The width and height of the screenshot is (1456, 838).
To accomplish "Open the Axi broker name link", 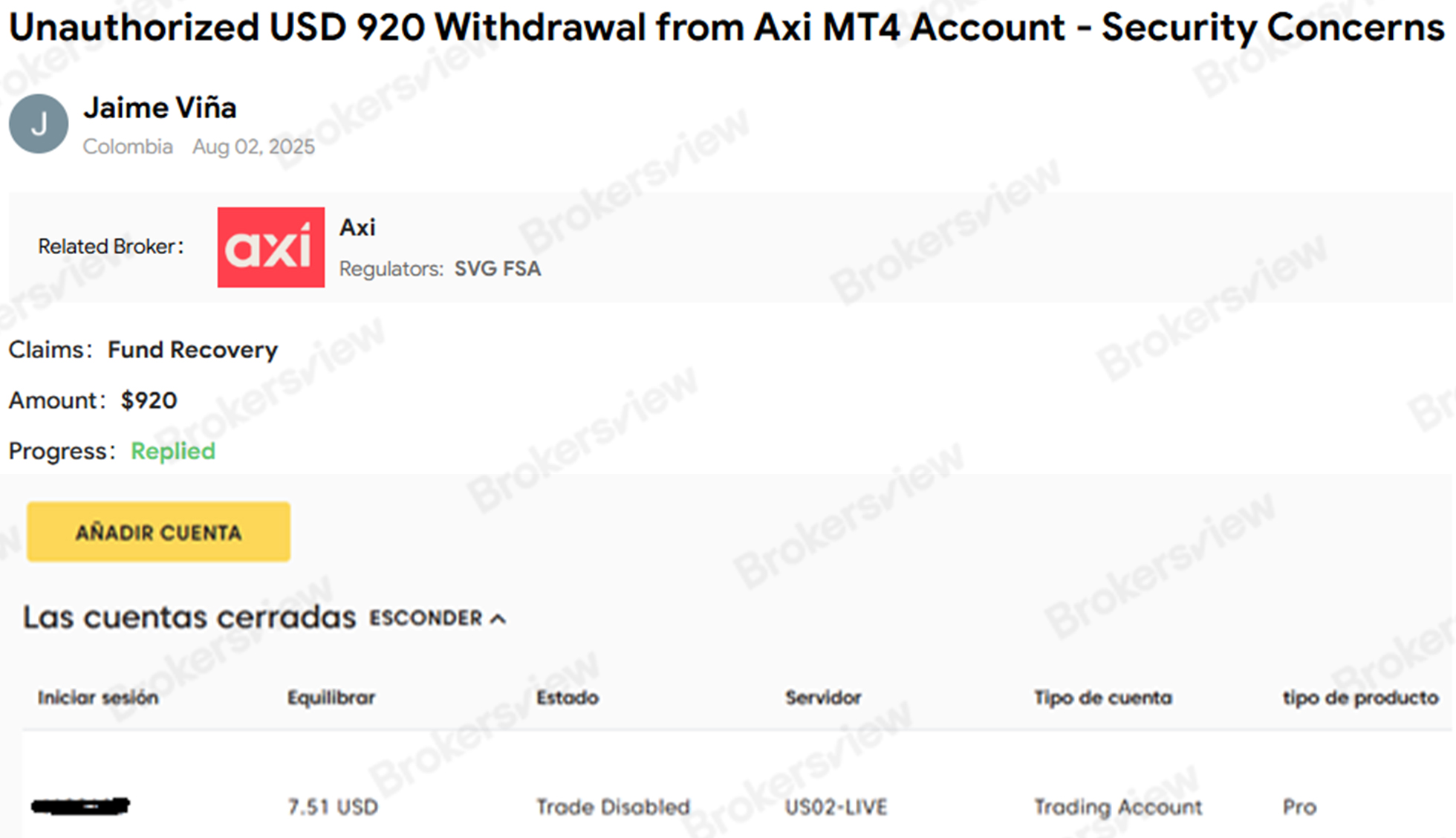I will click(357, 227).
